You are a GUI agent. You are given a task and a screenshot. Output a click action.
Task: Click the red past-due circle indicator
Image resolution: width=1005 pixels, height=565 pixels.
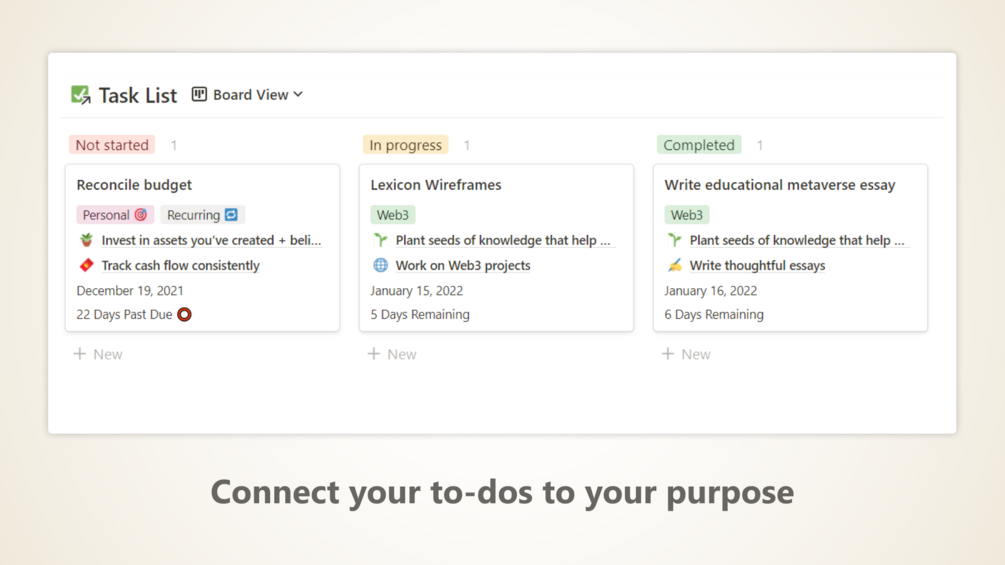pos(184,314)
